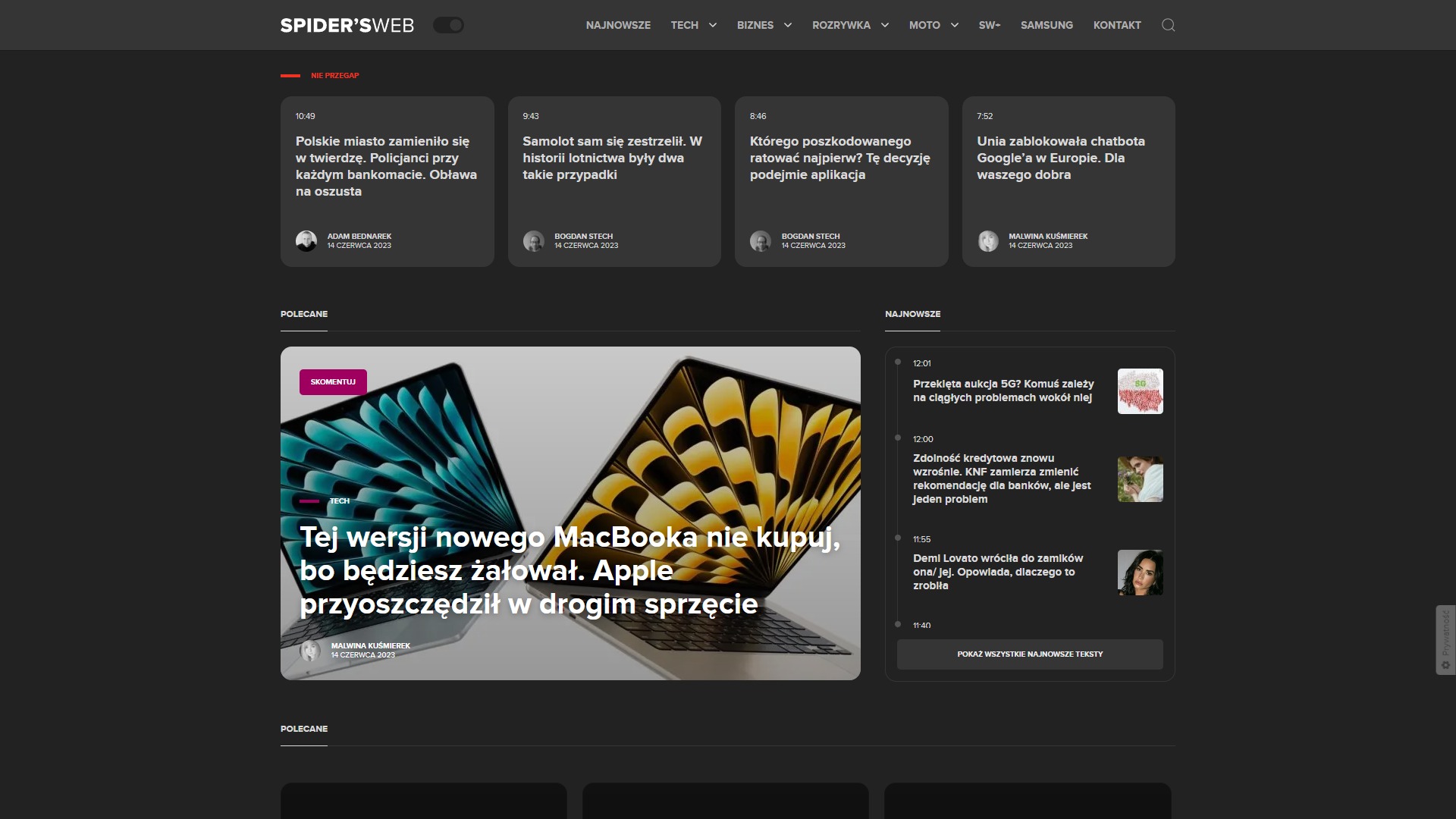Click the POLECANE heading above MacBook article

click(x=304, y=314)
